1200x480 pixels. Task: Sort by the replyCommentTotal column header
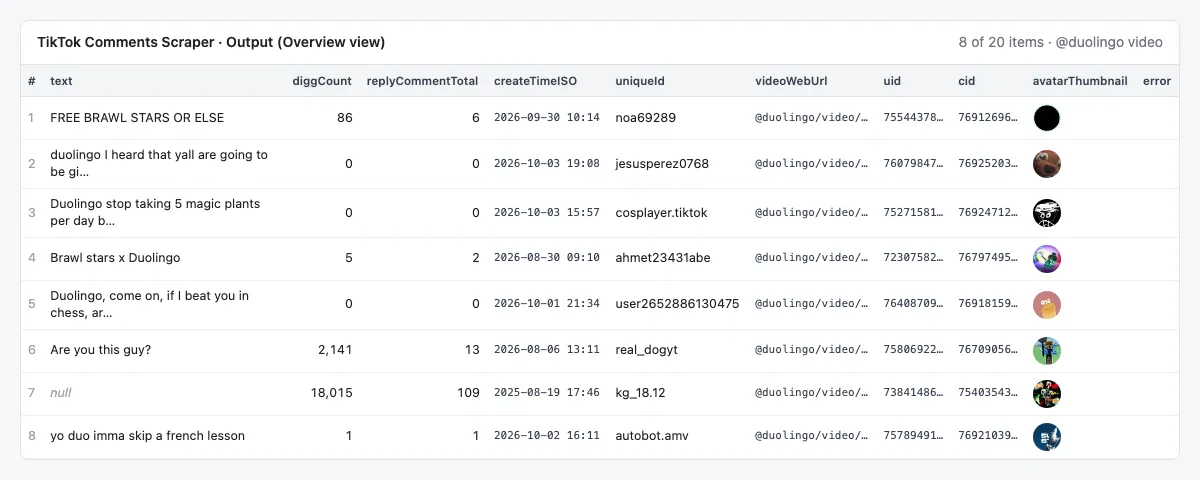point(422,81)
